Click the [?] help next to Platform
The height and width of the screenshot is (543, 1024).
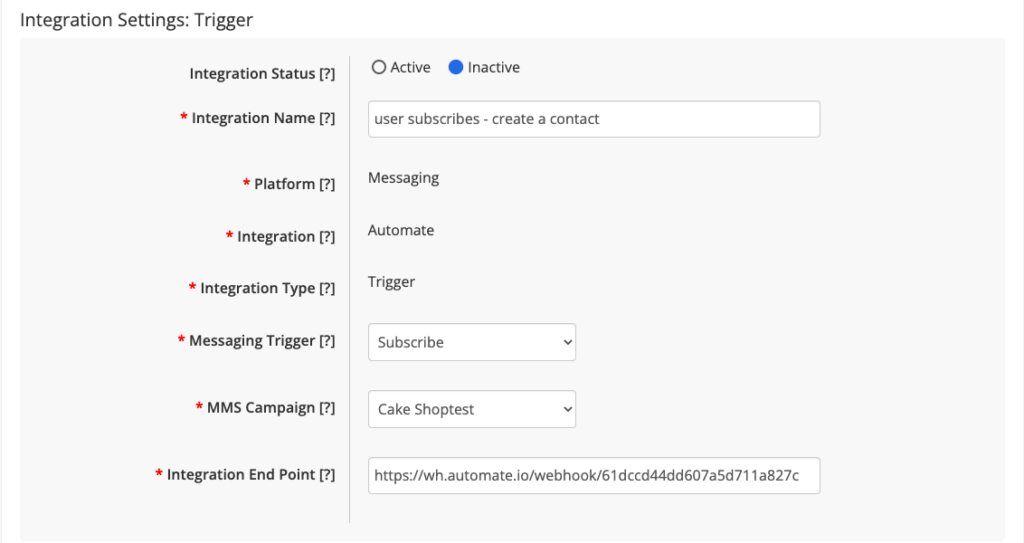click(327, 184)
